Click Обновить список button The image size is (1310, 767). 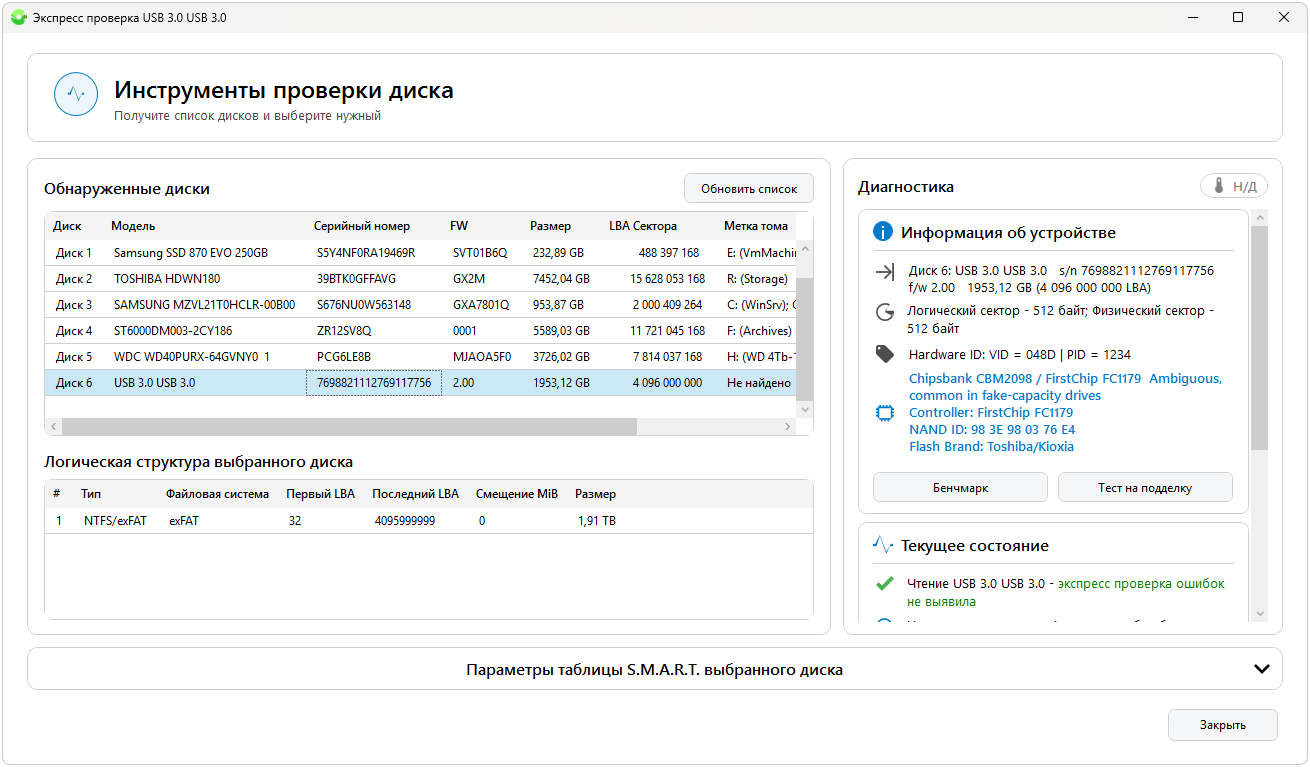pos(749,188)
